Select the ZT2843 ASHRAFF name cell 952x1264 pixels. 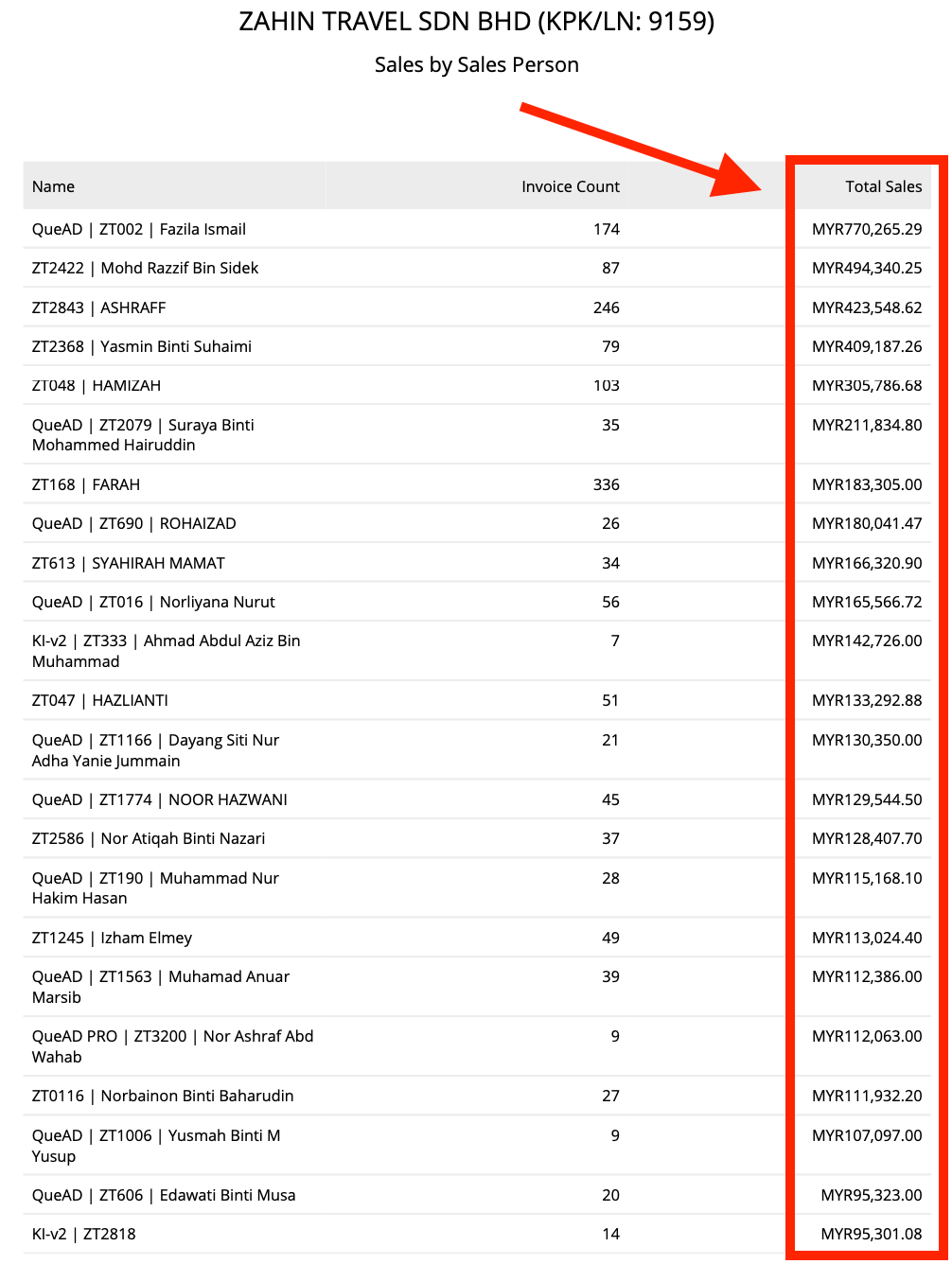coord(98,307)
